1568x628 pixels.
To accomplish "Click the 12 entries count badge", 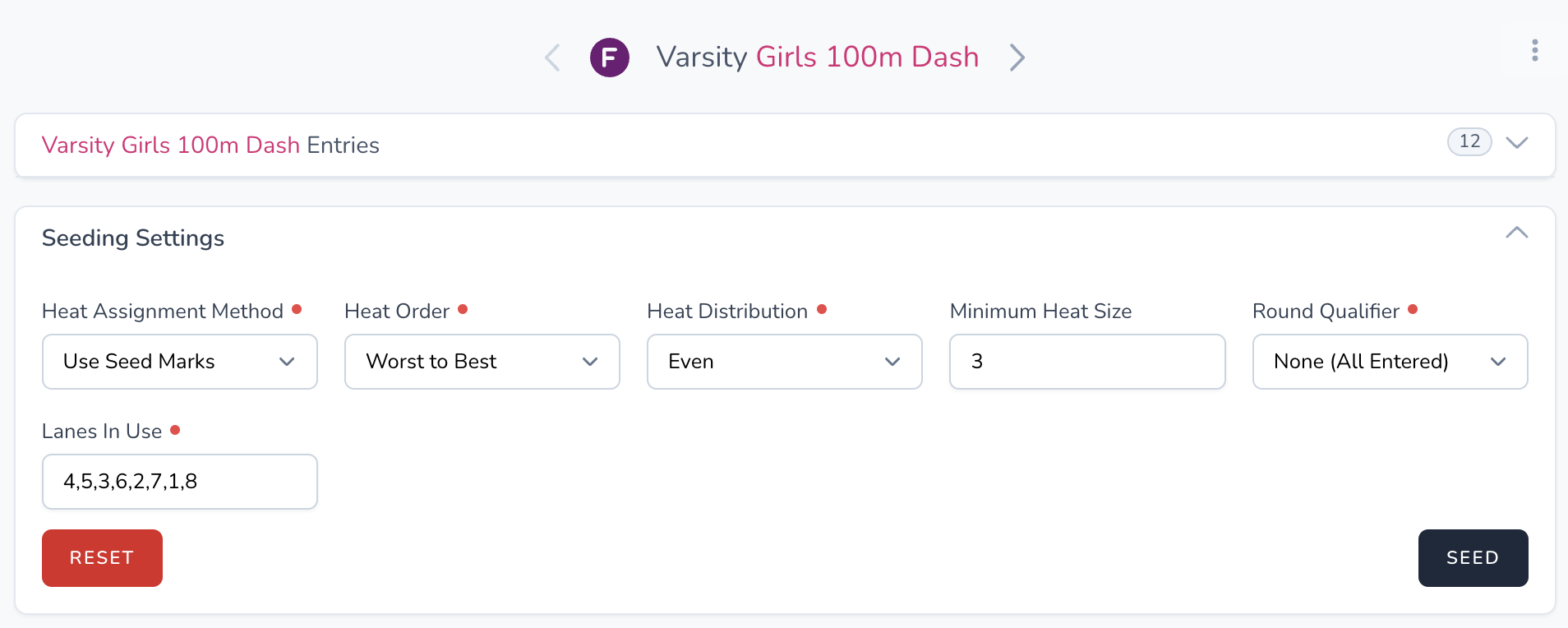I will click(1469, 141).
